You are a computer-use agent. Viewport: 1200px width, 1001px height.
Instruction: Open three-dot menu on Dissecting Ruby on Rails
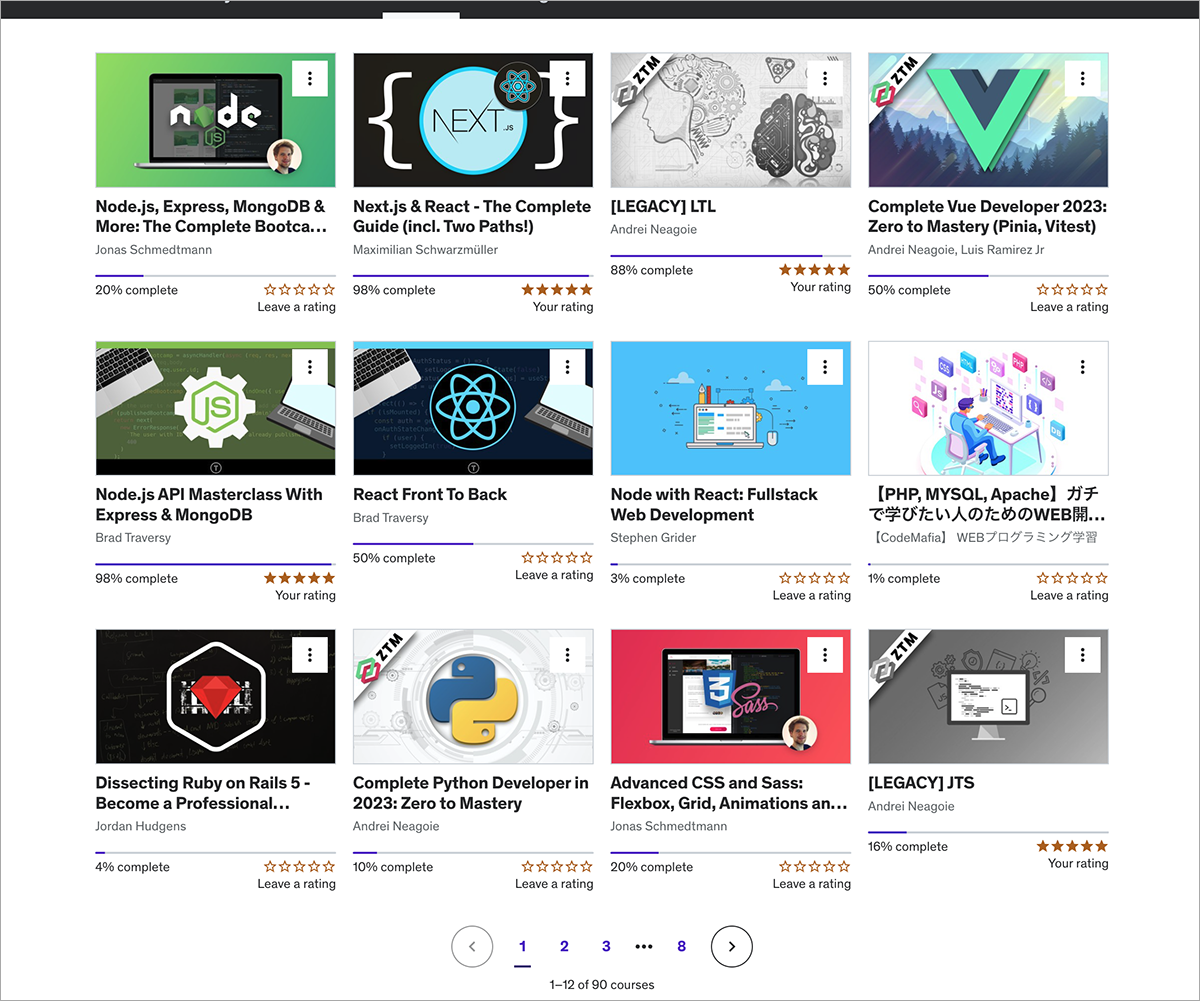click(x=310, y=655)
